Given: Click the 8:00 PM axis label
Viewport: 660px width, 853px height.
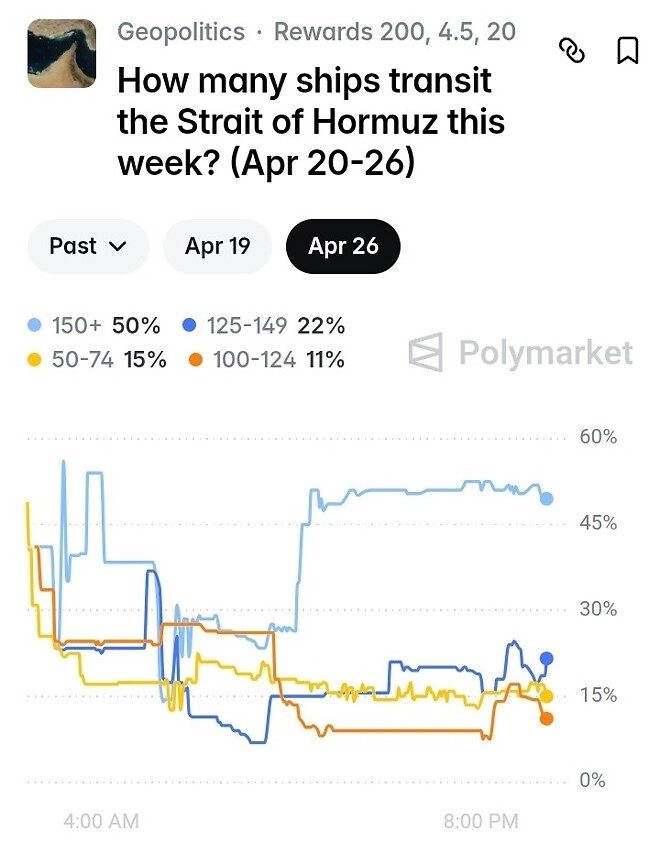Looking at the screenshot, I should (481, 821).
